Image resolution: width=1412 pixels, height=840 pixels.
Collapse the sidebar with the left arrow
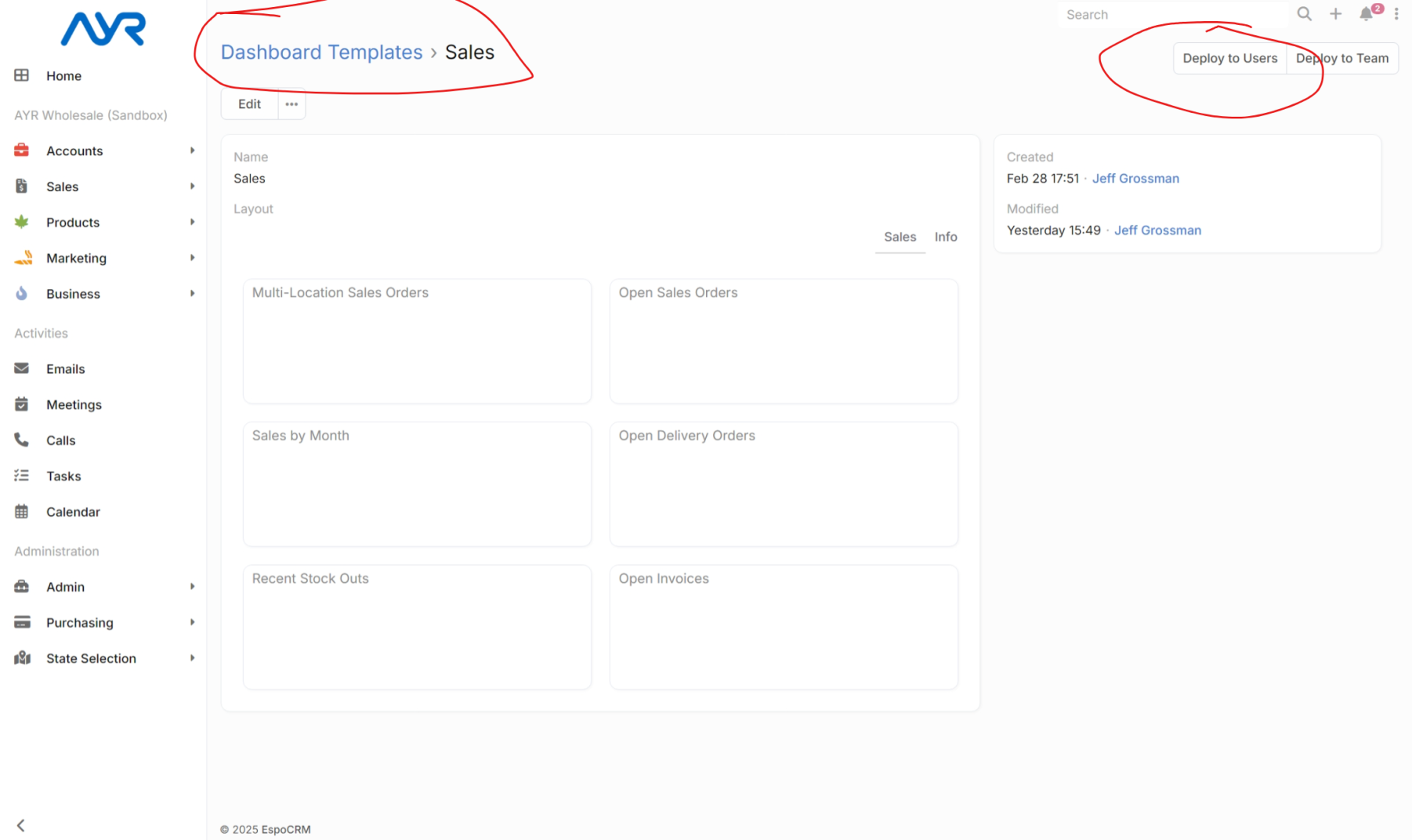coord(21,825)
